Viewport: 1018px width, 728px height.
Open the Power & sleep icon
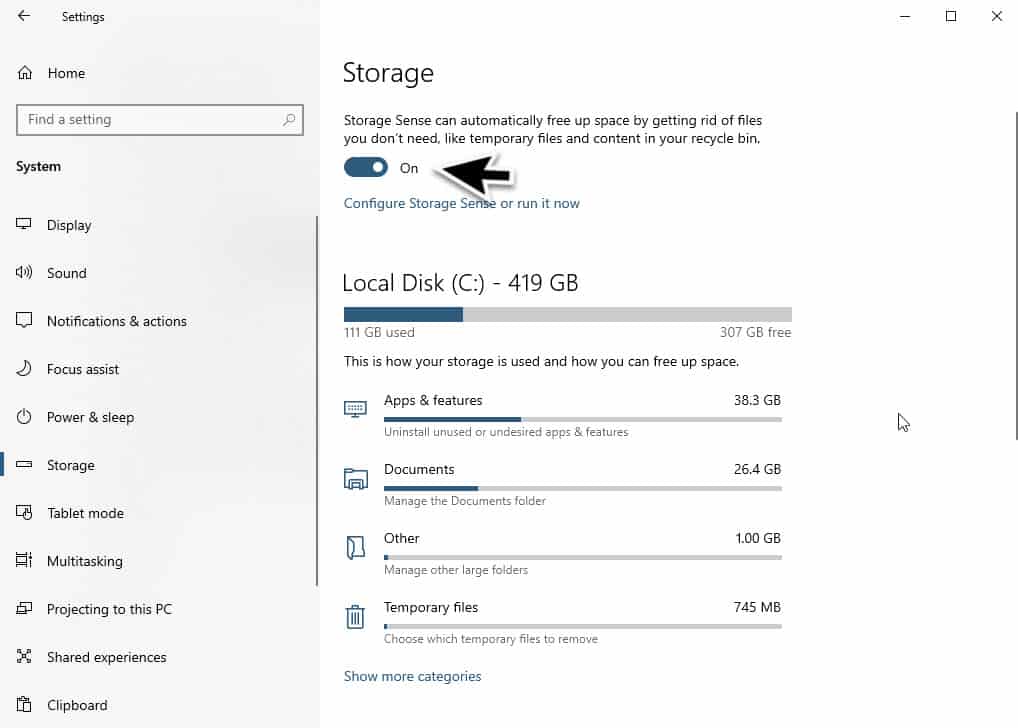[23, 417]
